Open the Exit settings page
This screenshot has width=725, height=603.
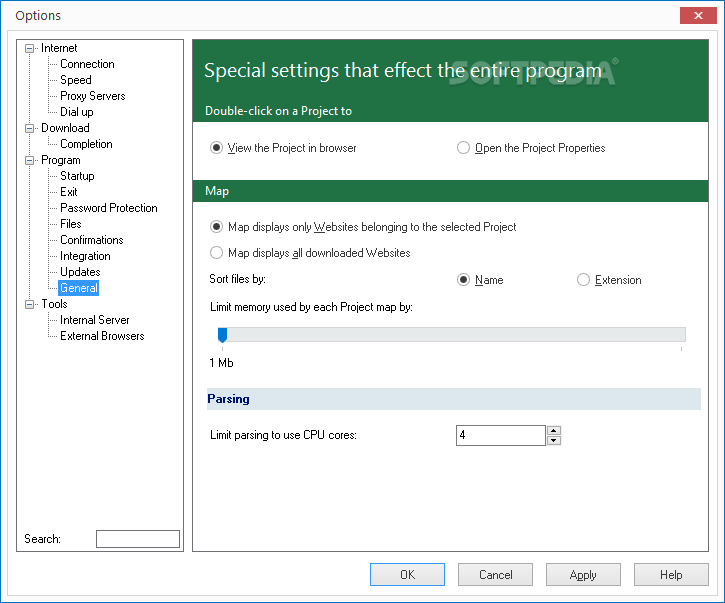click(x=68, y=192)
